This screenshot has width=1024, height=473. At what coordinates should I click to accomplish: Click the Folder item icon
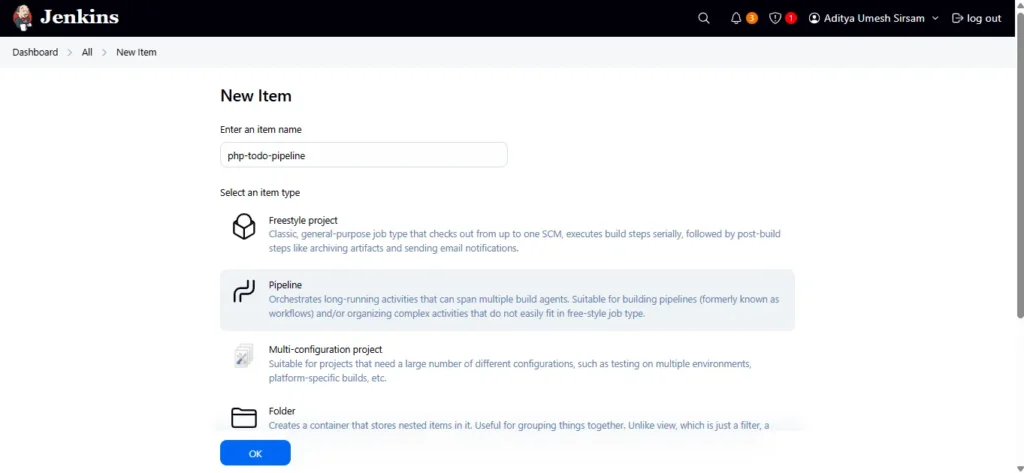tap(244, 417)
